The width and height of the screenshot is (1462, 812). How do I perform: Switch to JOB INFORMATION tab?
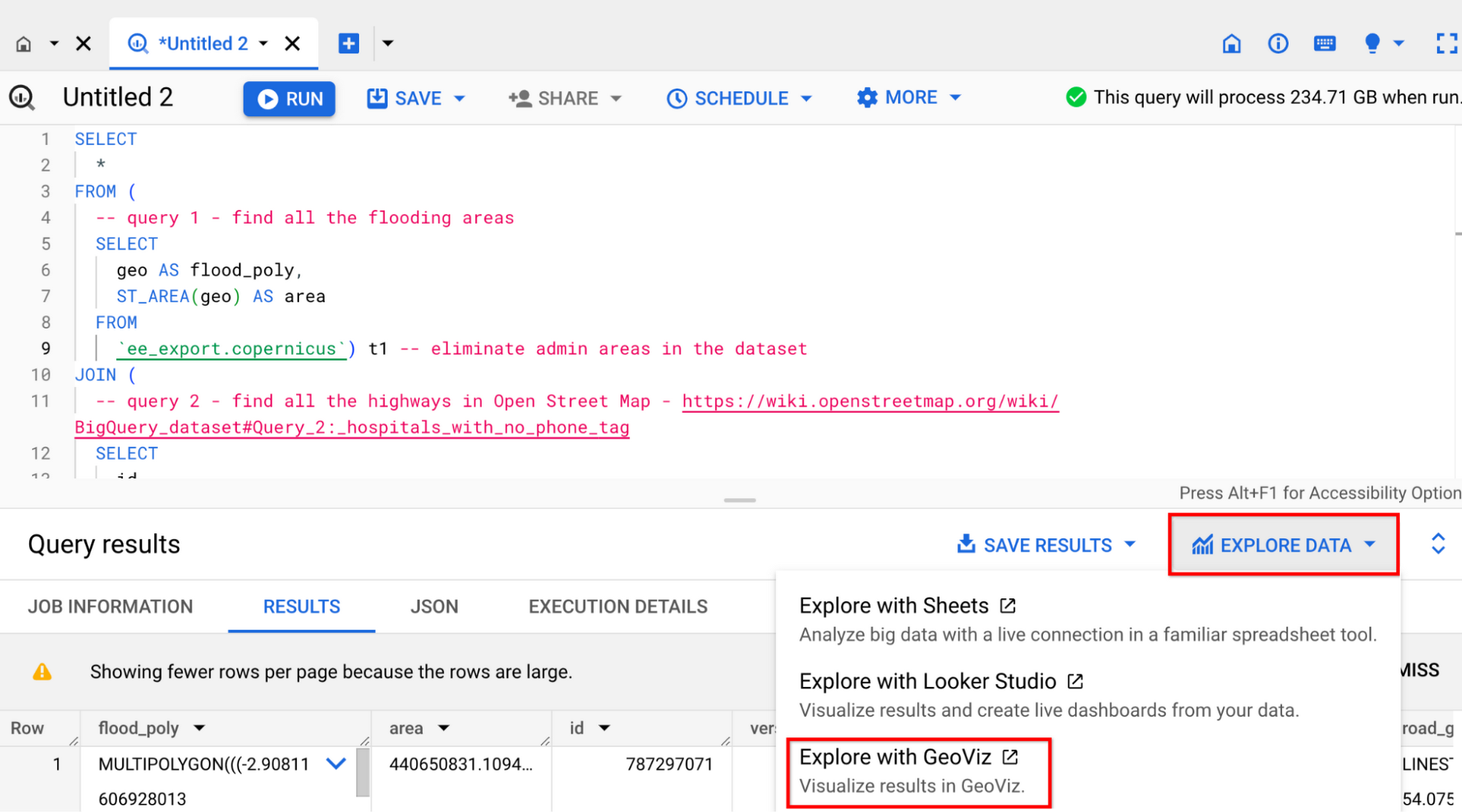(x=110, y=607)
